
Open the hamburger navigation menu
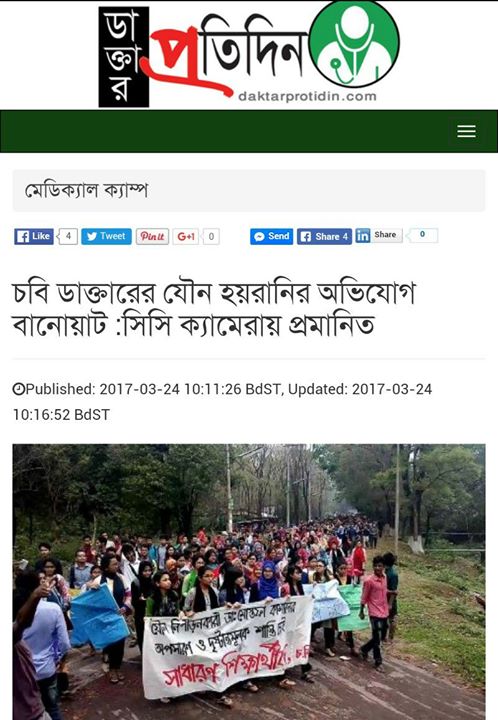click(x=466, y=131)
